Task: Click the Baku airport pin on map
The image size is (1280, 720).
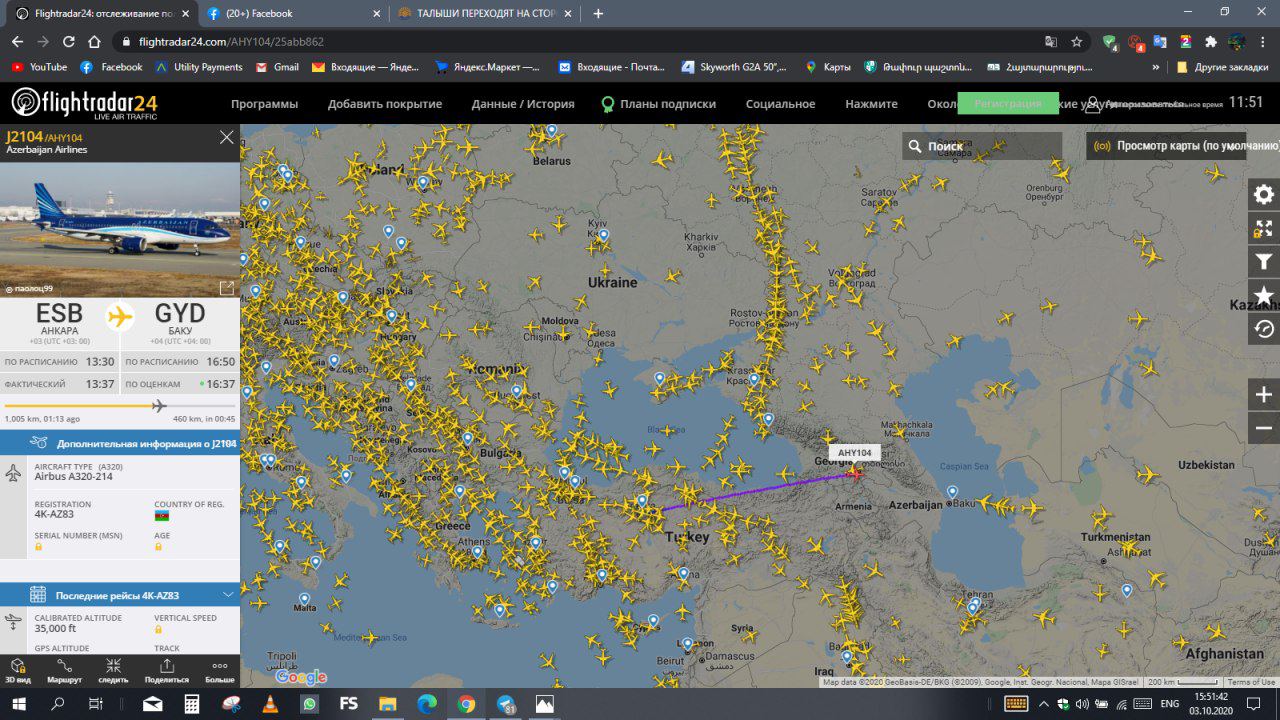Action: click(x=952, y=491)
